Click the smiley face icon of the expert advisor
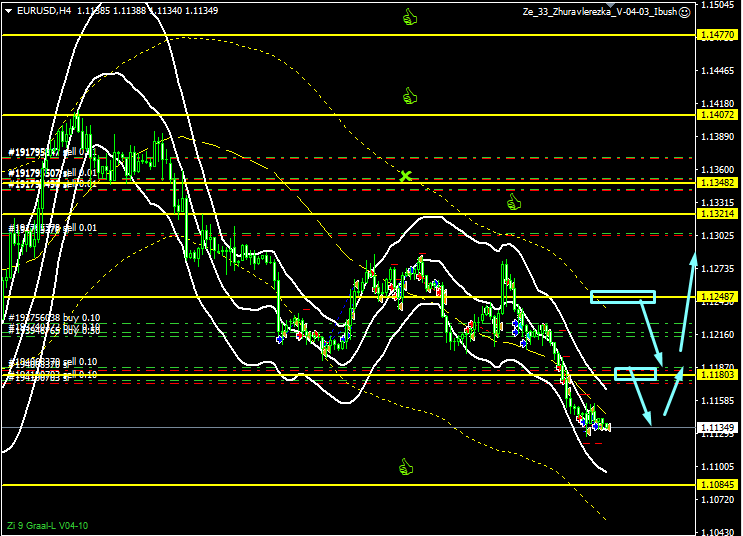This screenshot has height=536, width=743. point(685,12)
